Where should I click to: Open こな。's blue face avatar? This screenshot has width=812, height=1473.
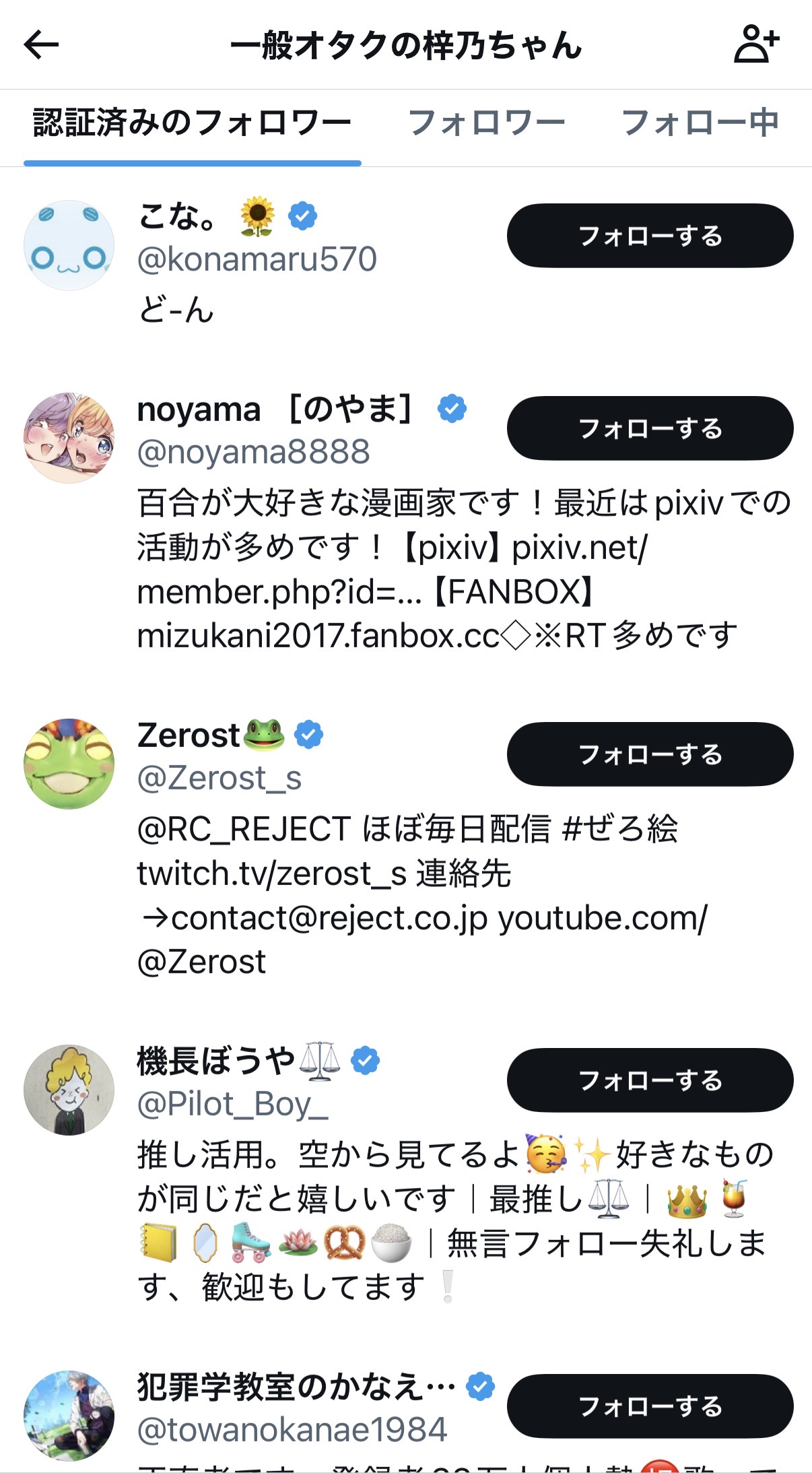tap(69, 246)
